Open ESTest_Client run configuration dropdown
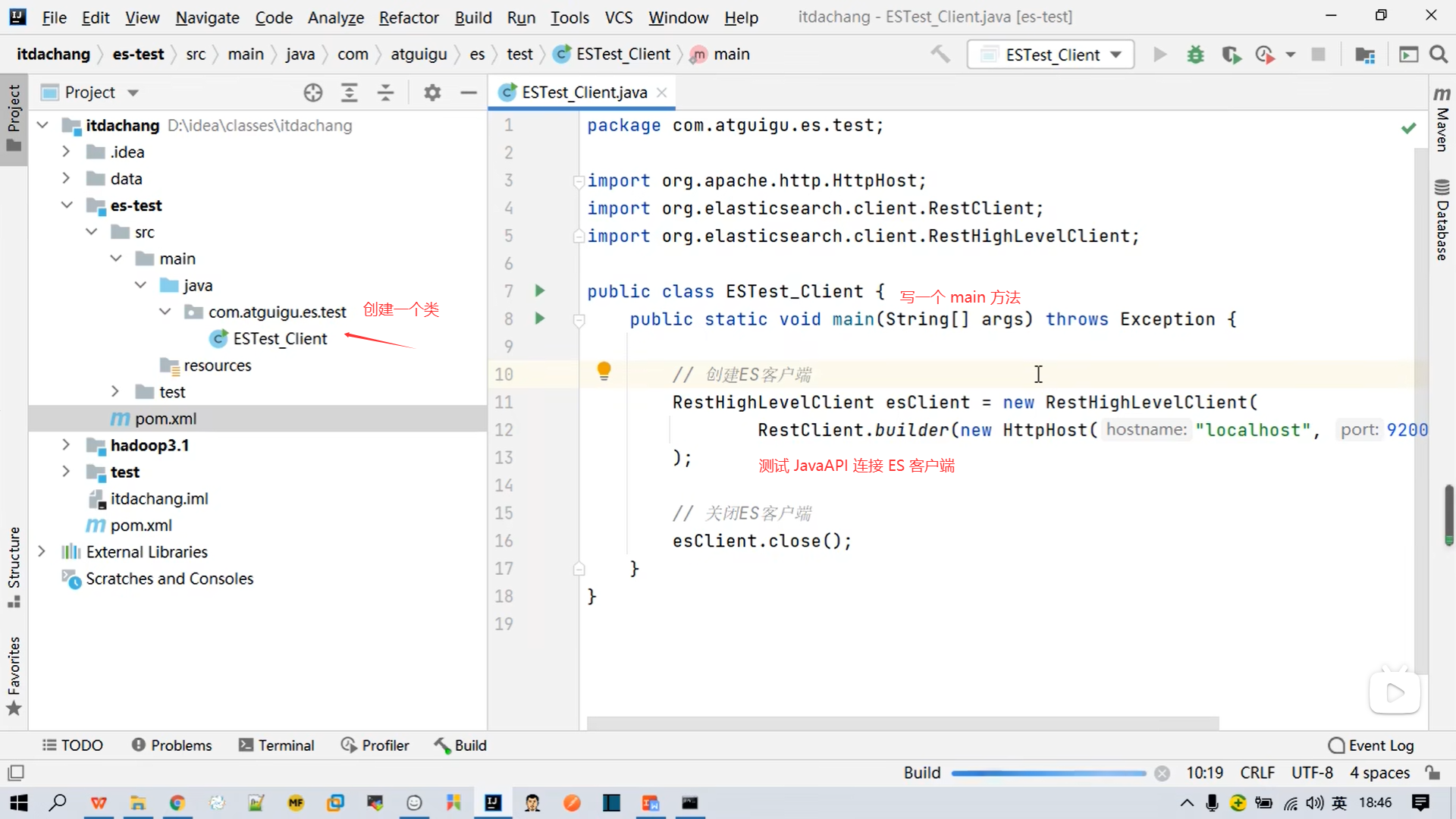 tap(1050, 55)
